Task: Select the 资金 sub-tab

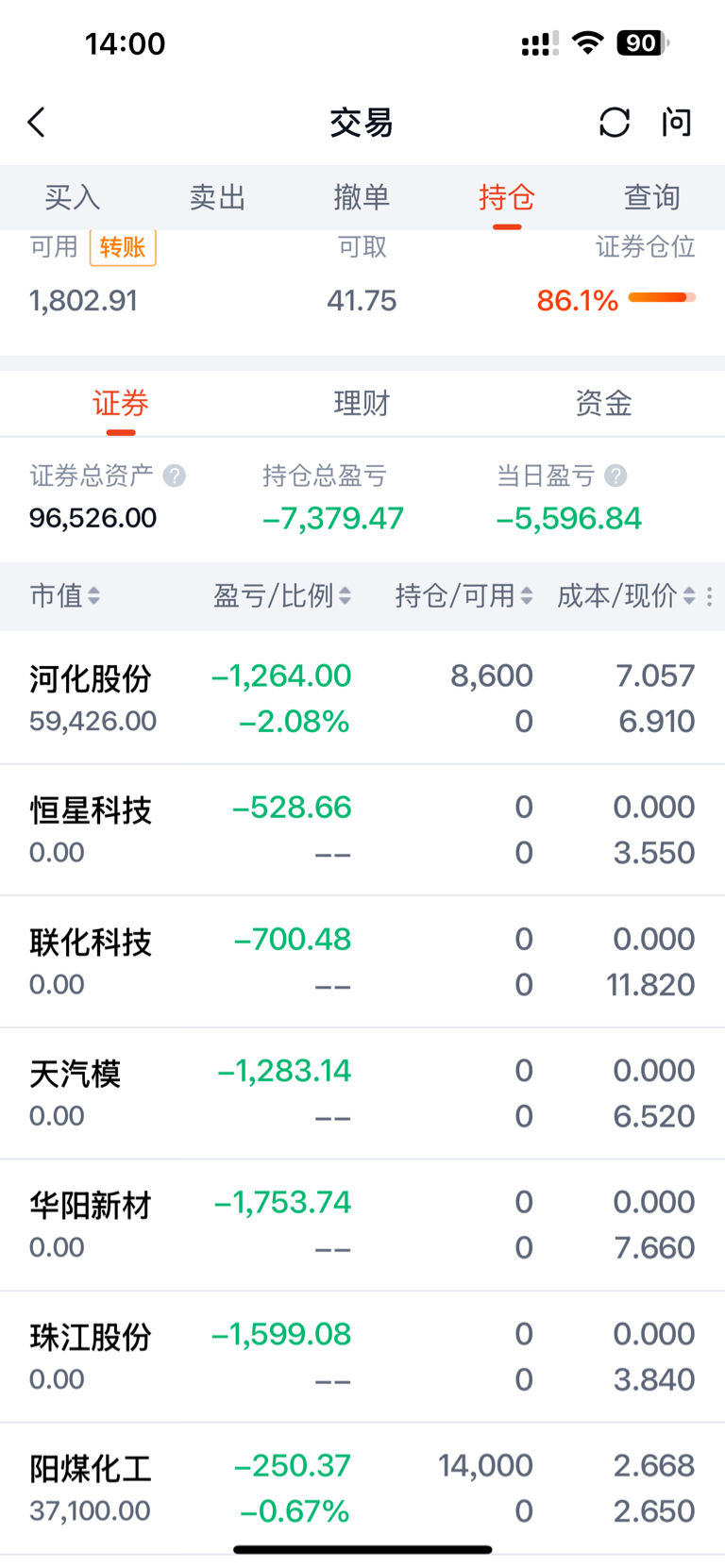Action: click(x=603, y=404)
